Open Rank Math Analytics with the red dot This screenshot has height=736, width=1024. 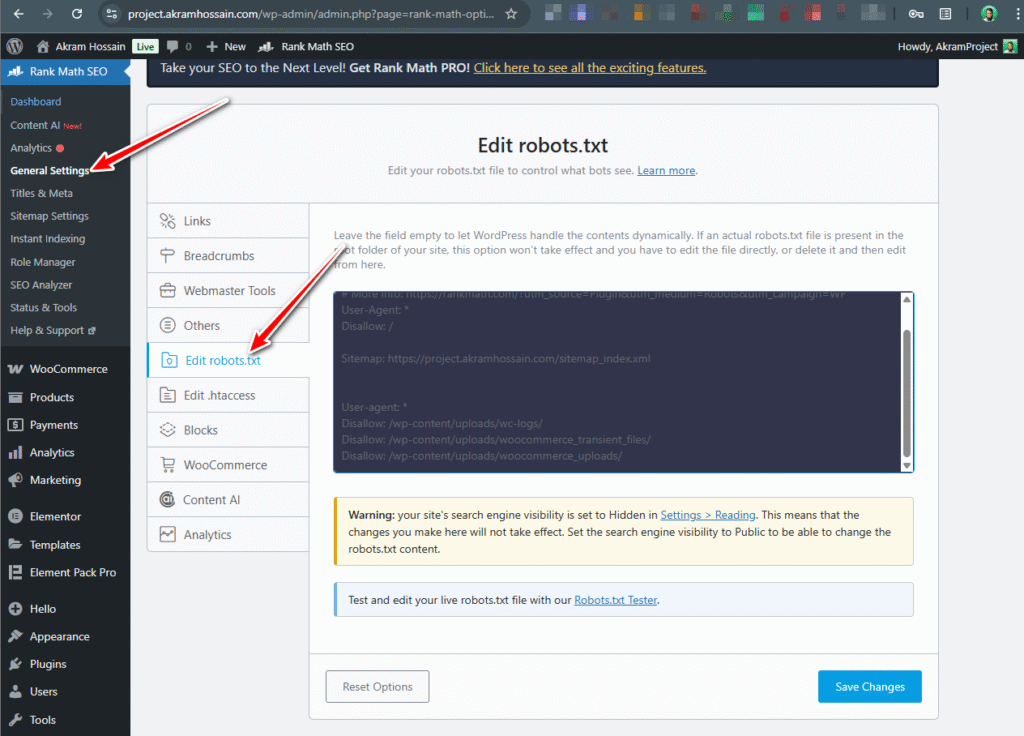click(x=37, y=148)
